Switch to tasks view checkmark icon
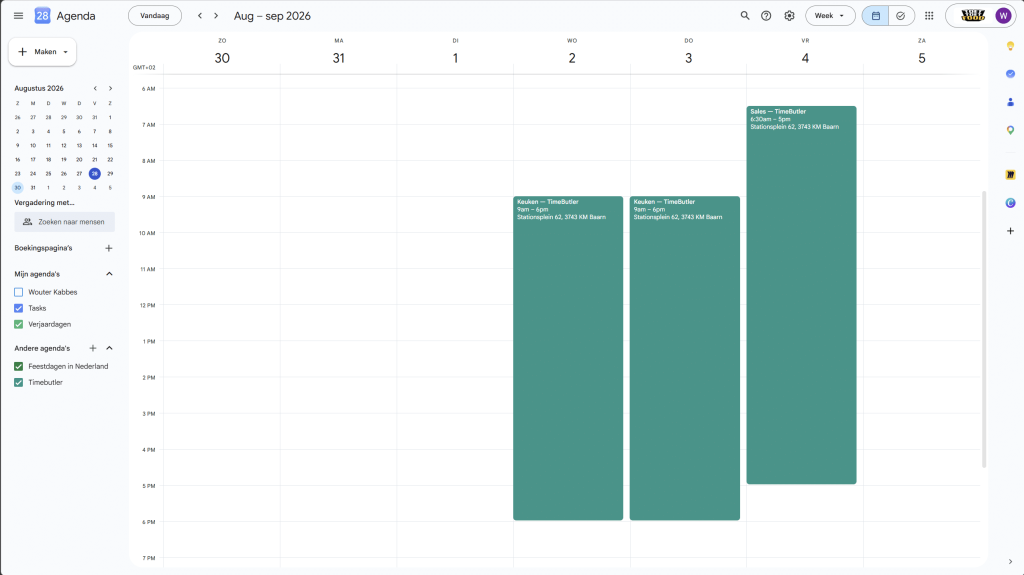The image size is (1024, 575). [901, 16]
